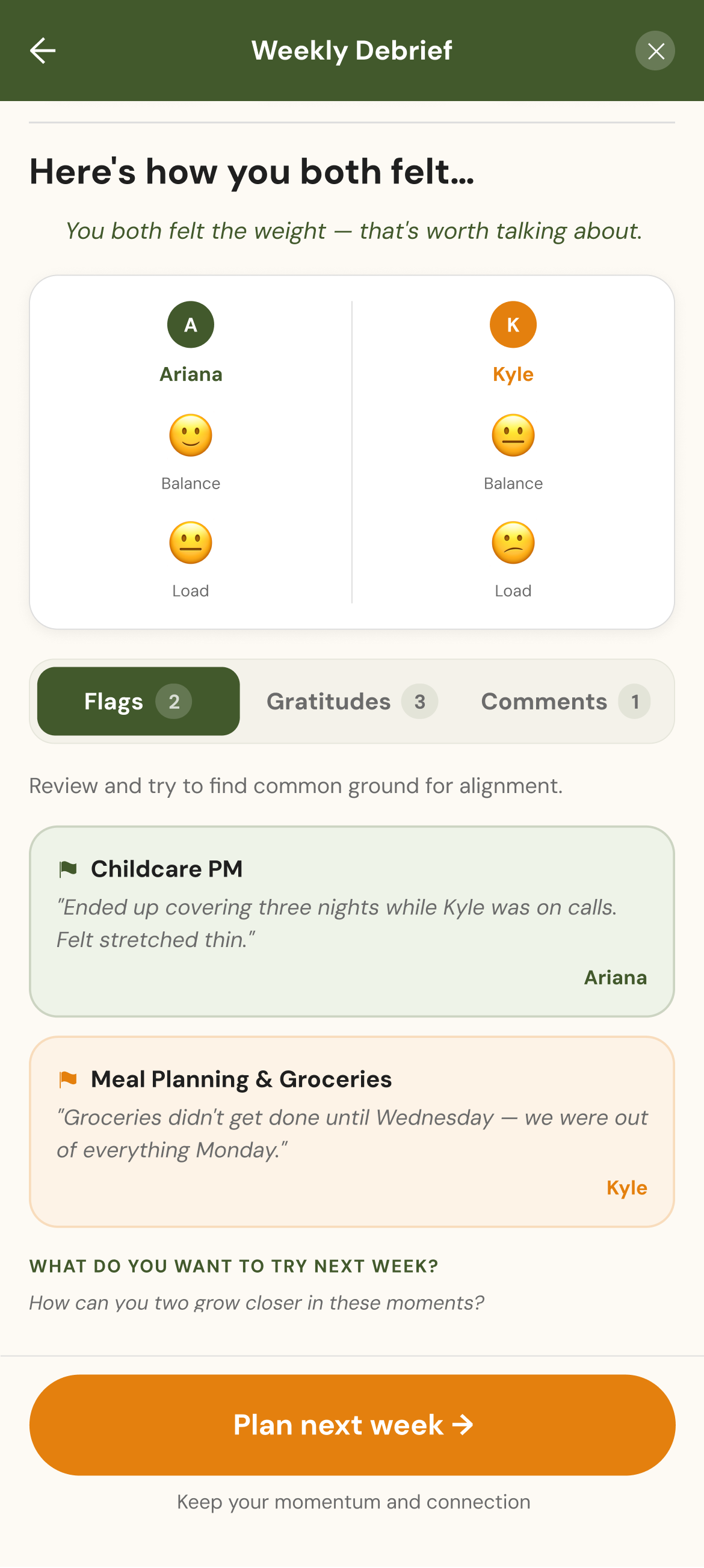Tap Ariana's Load neutral emoji
The width and height of the screenshot is (704, 1568).
191,542
